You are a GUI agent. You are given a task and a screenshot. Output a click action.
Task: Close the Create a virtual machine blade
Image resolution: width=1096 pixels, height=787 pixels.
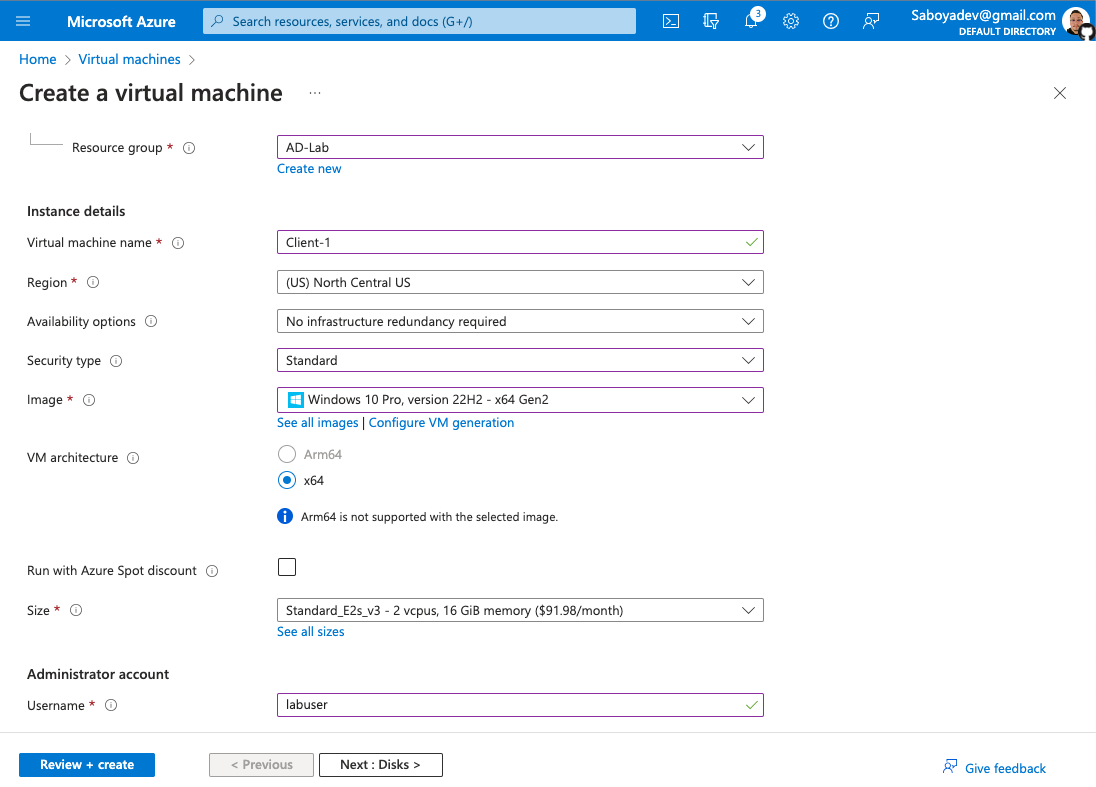tap(1060, 93)
